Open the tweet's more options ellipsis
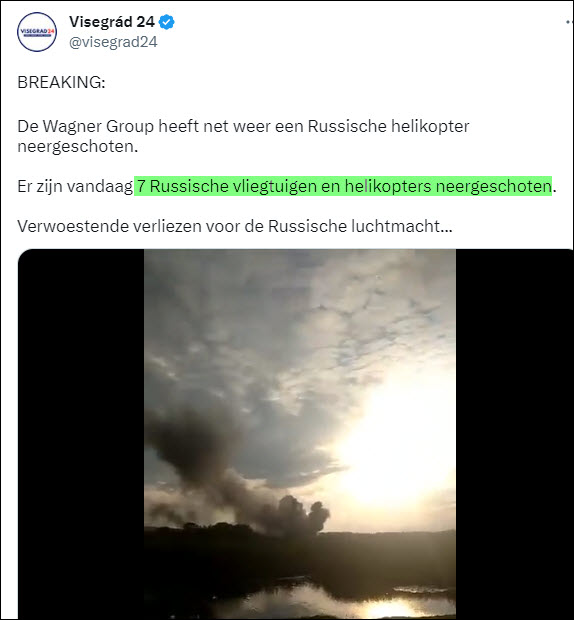Viewport: 574px width, 620px height. coord(569,23)
